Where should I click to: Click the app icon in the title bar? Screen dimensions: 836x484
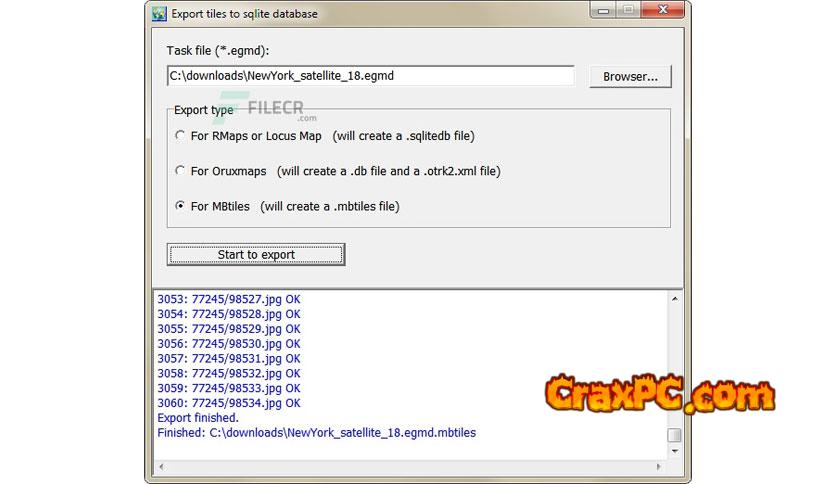pyautogui.click(x=159, y=13)
